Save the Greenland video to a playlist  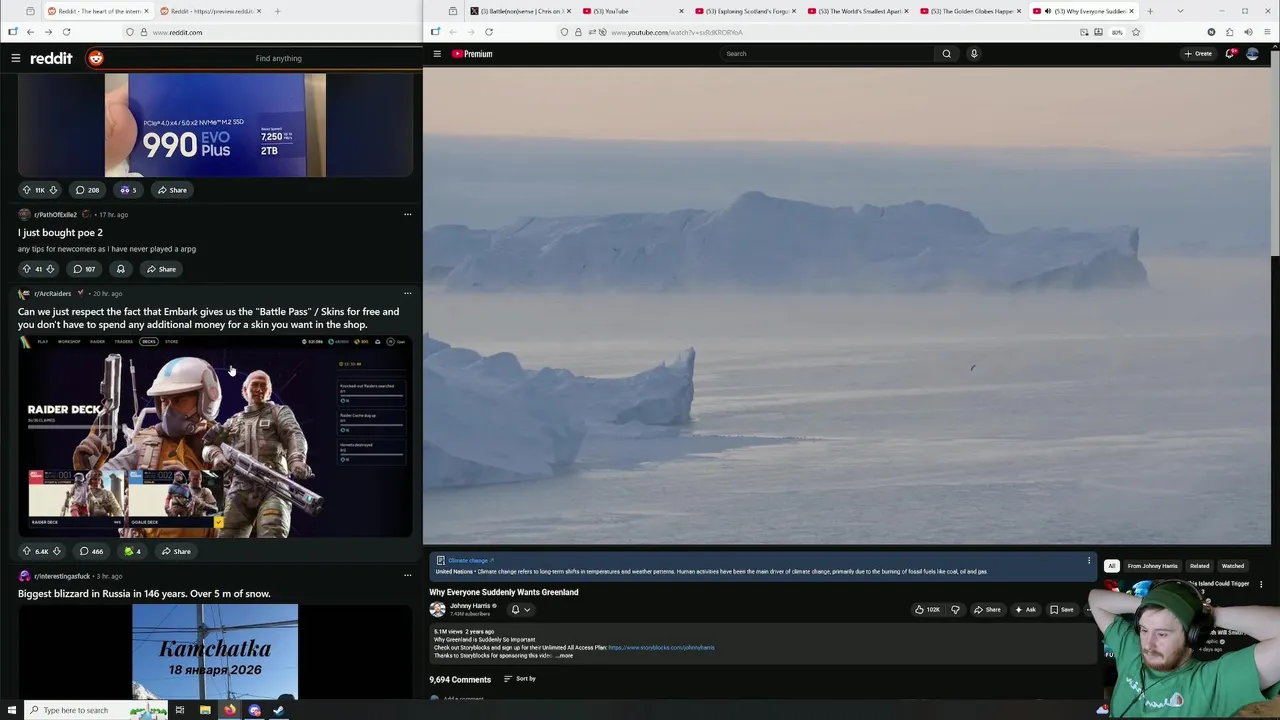point(1062,610)
